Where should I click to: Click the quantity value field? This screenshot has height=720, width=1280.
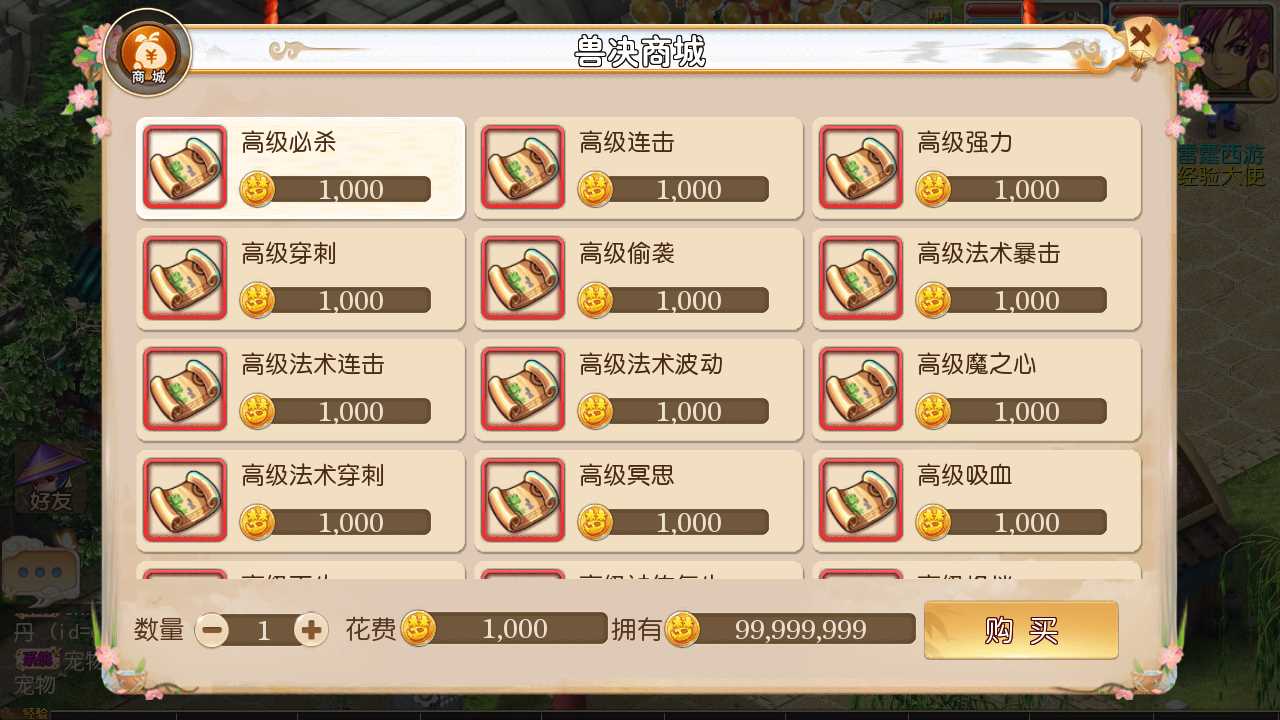tap(262, 629)
